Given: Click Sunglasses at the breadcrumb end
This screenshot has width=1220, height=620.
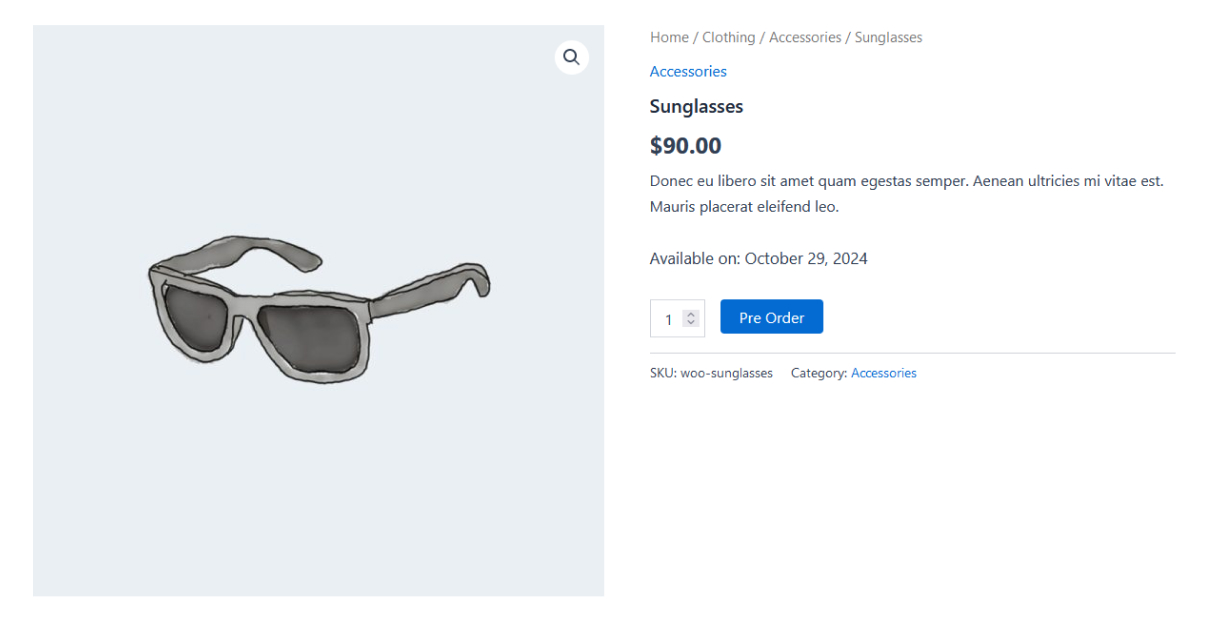Looking at the screenshot, I should point(888,37).
